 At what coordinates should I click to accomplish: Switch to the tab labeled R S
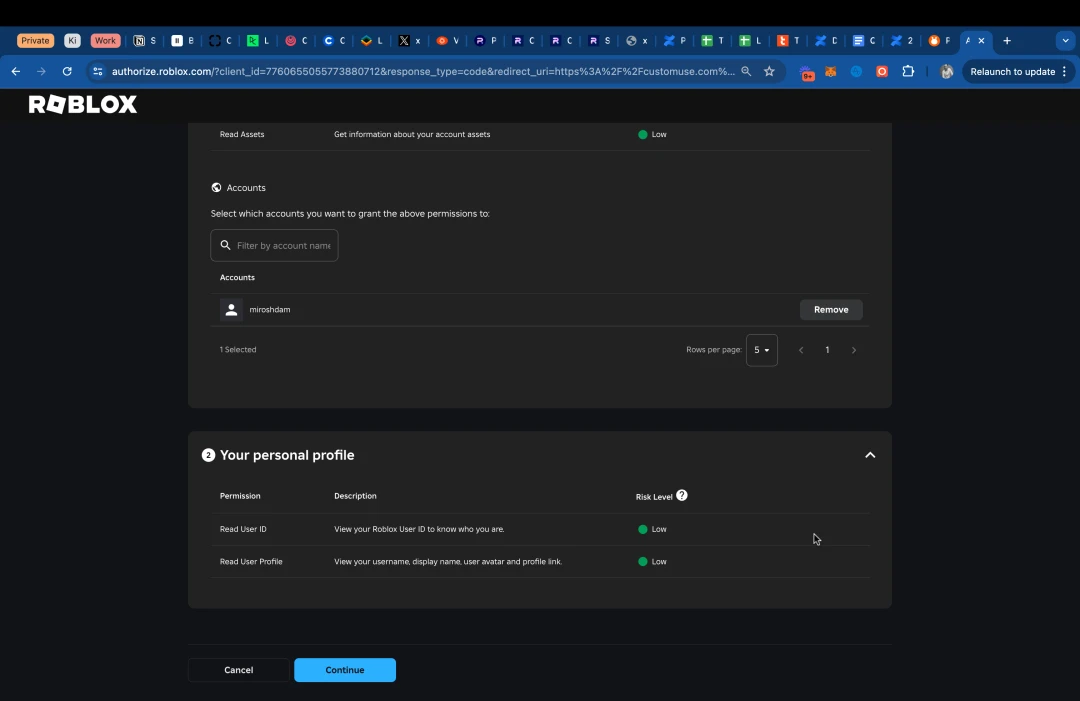[599, 41]
